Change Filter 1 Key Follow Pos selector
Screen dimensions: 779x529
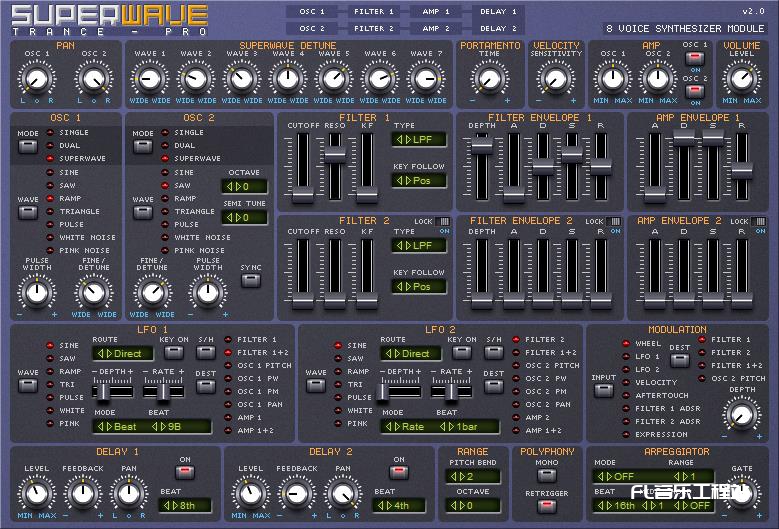point(419,180)
